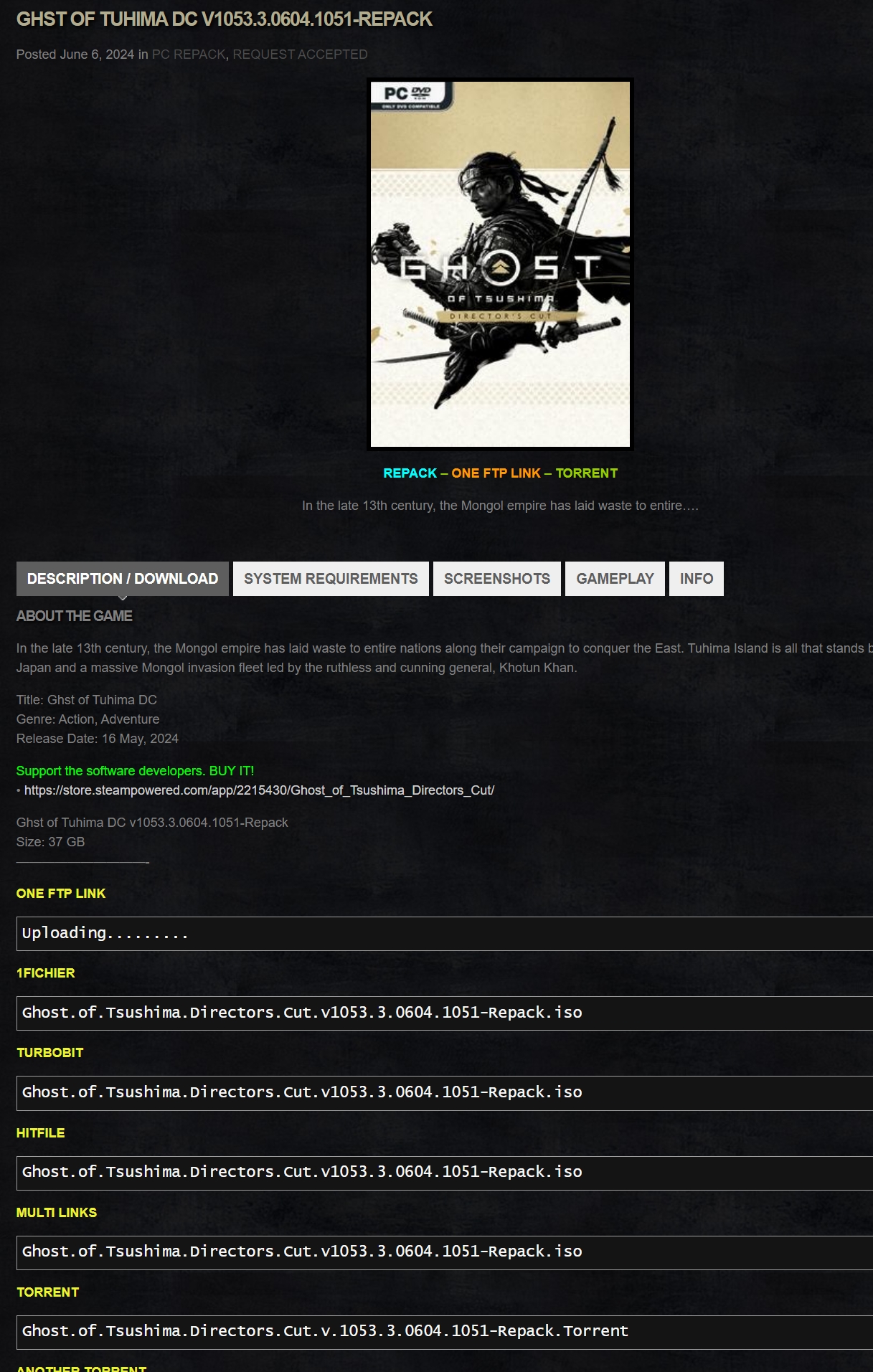Open the REQUEST ACCEPTED category link

click(x=300, y=55)
